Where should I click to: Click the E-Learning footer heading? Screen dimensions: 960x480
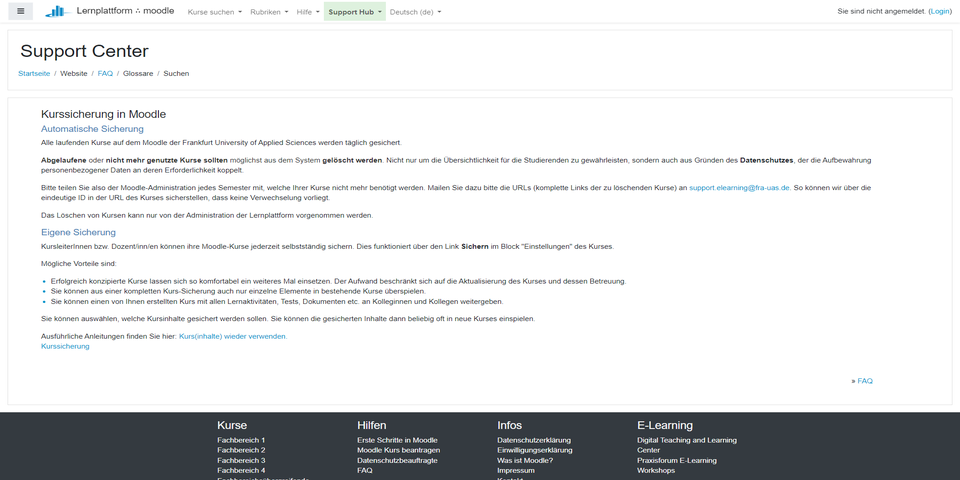pyautogui.click(x=665, y=426)
